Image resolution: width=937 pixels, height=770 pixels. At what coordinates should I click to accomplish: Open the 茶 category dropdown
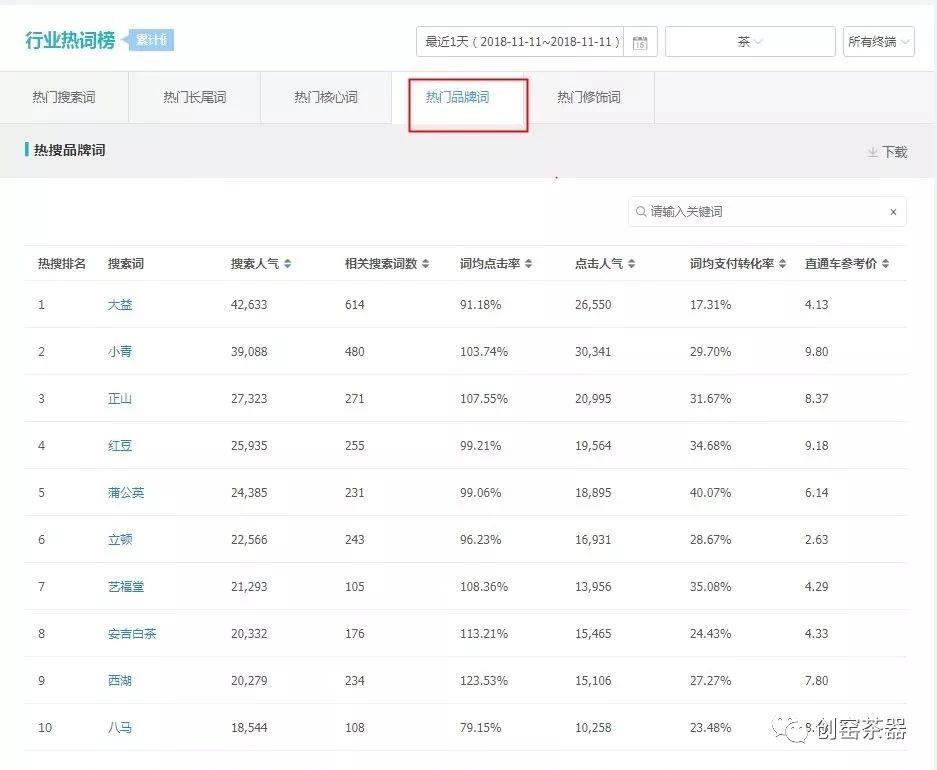click(x=750, y=42)
